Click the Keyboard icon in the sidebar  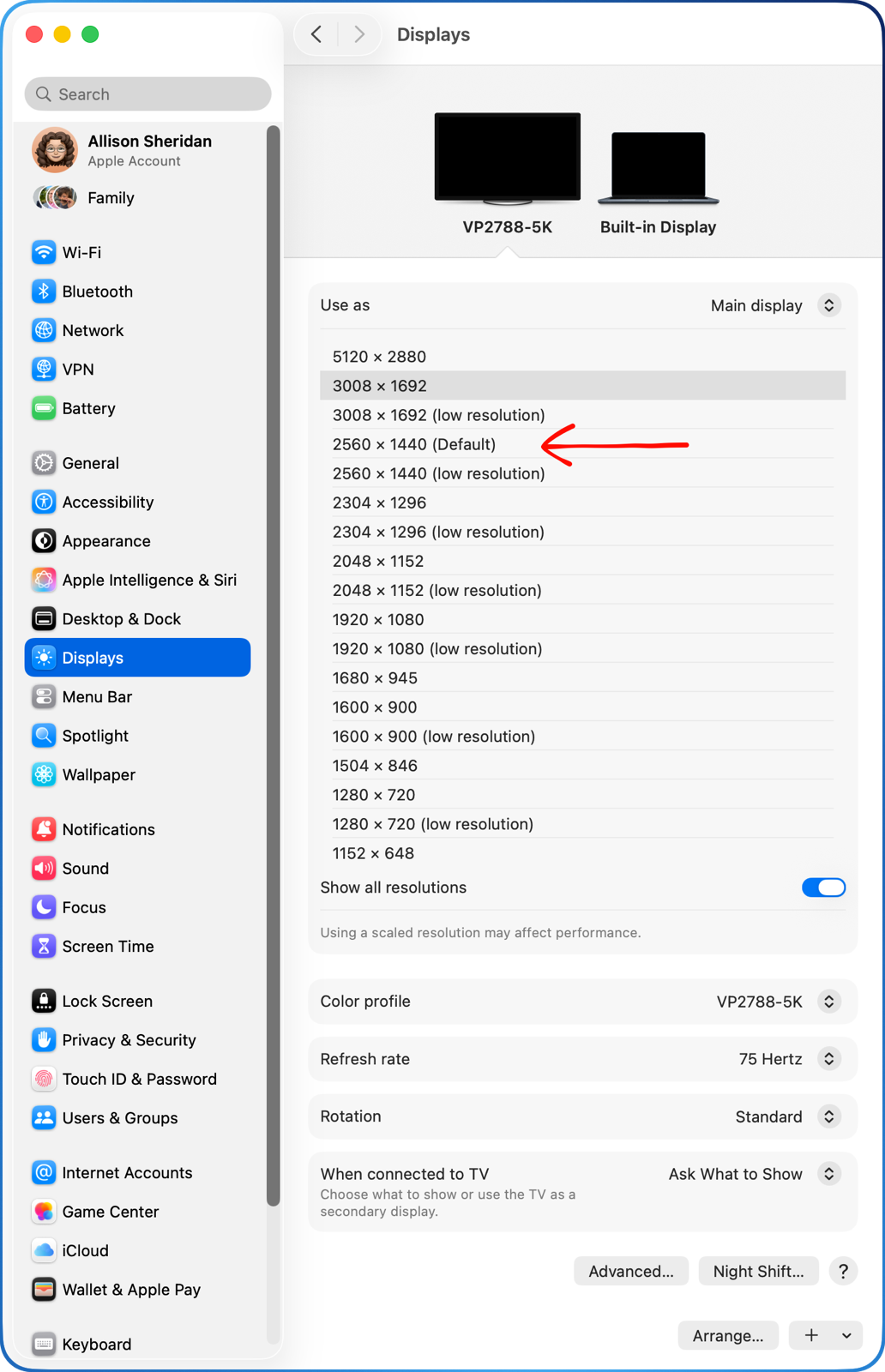point(44,1344)
